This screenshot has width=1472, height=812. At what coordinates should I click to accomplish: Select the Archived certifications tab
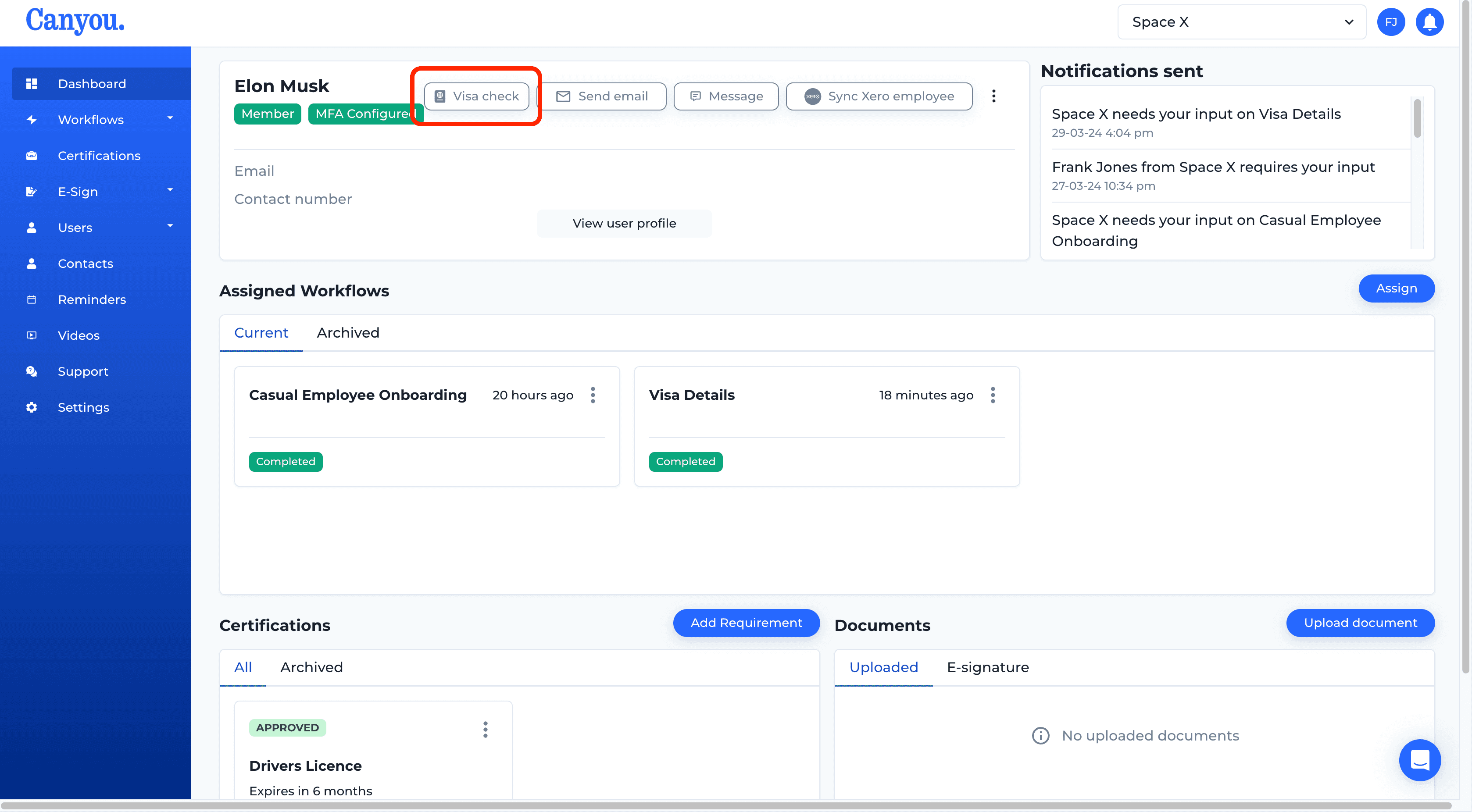coord(311,667)
